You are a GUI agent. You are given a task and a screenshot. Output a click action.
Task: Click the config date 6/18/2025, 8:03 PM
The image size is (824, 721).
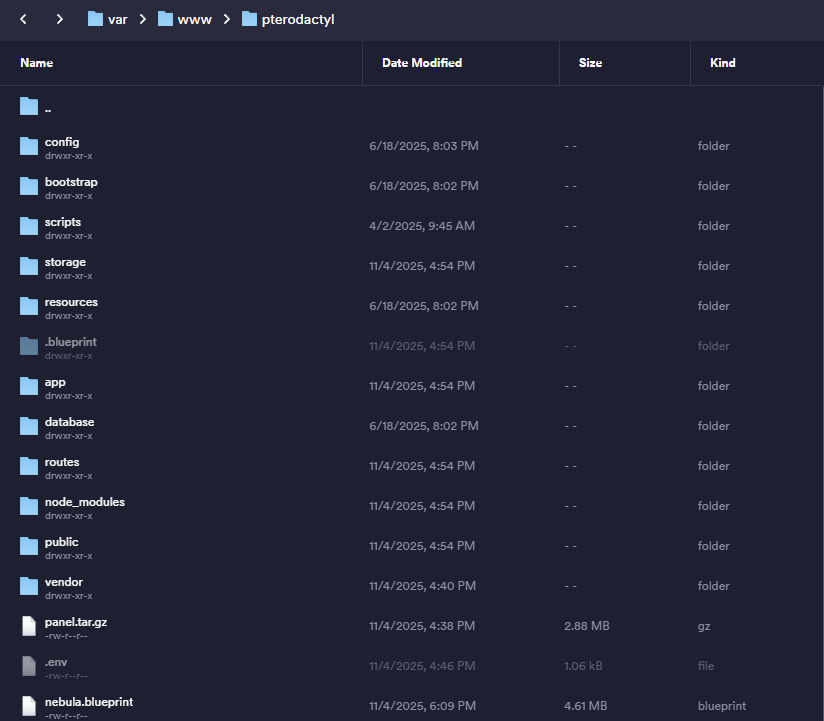424,146
